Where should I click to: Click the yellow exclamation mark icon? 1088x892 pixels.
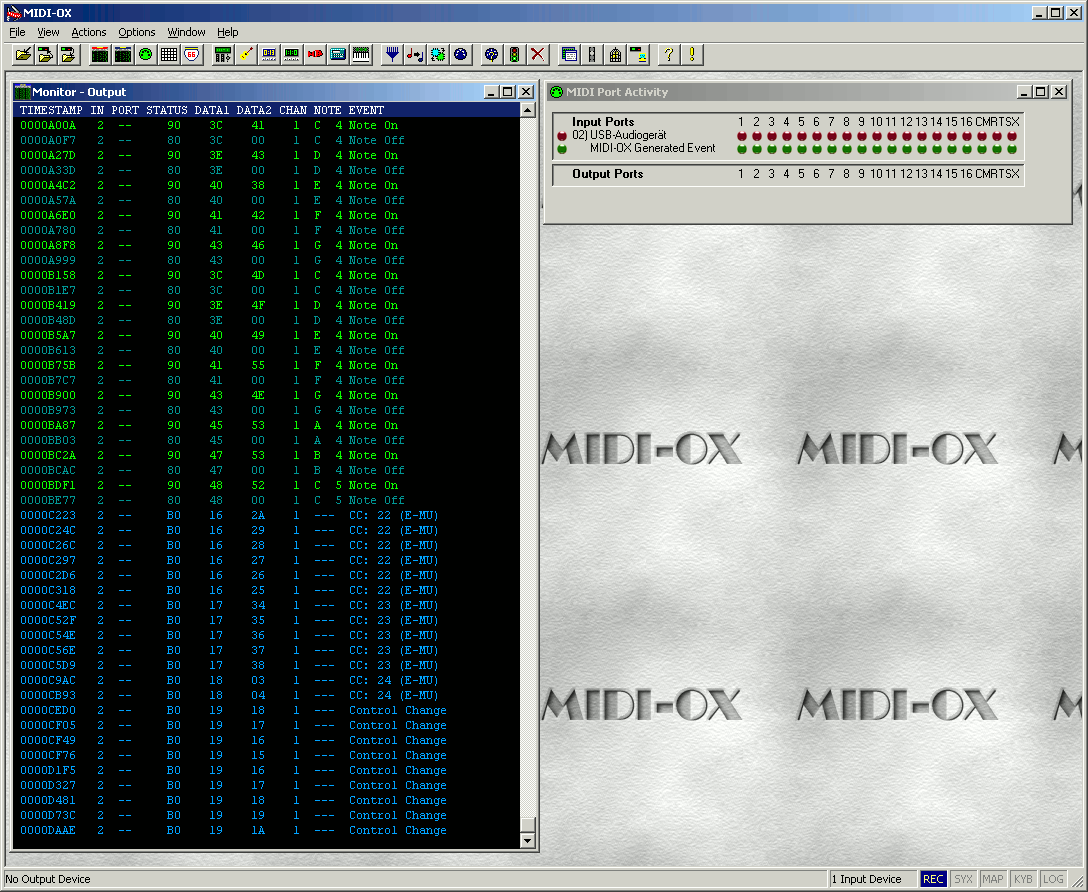pos(692,55)
